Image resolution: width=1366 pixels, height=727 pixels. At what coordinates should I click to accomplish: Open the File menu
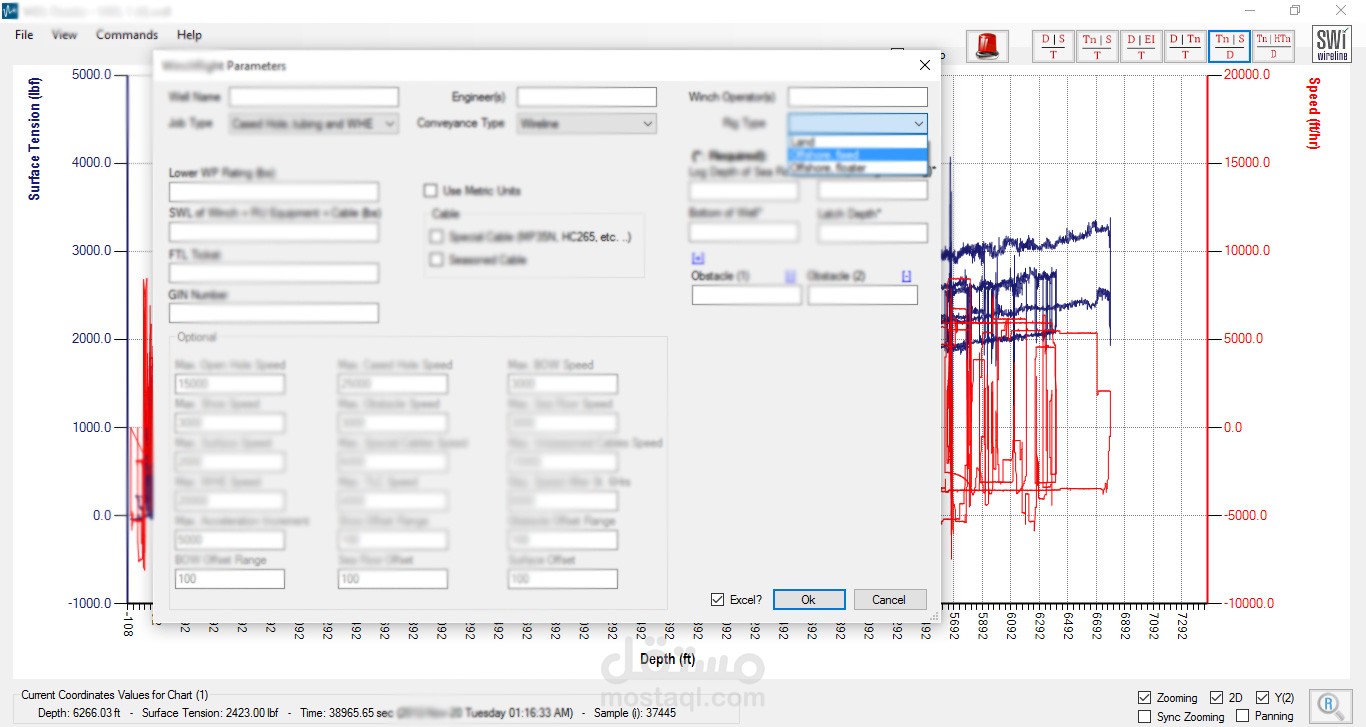point(24,35)
